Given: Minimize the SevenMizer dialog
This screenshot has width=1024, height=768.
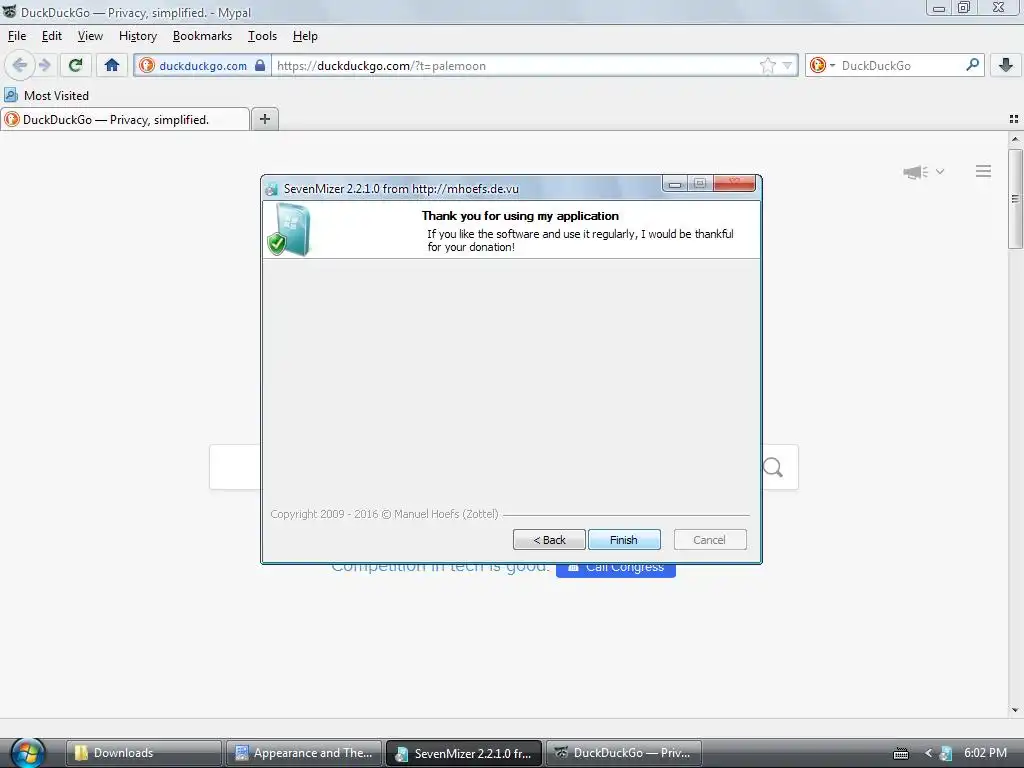Looking at the screenshot, I should click(675, 184).
